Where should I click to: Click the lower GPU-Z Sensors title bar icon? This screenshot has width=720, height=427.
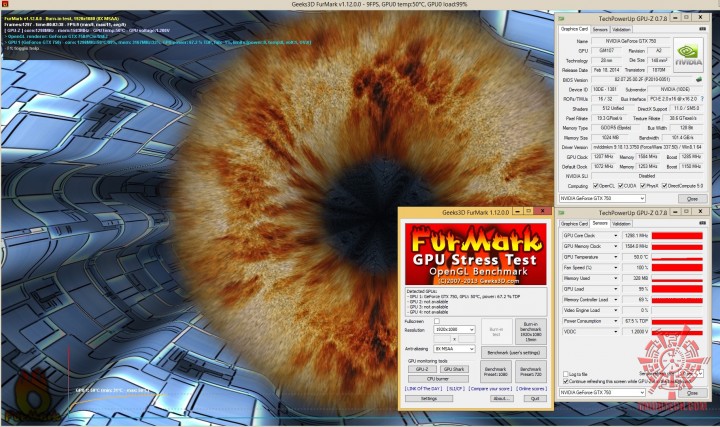(x=562, y=213)
